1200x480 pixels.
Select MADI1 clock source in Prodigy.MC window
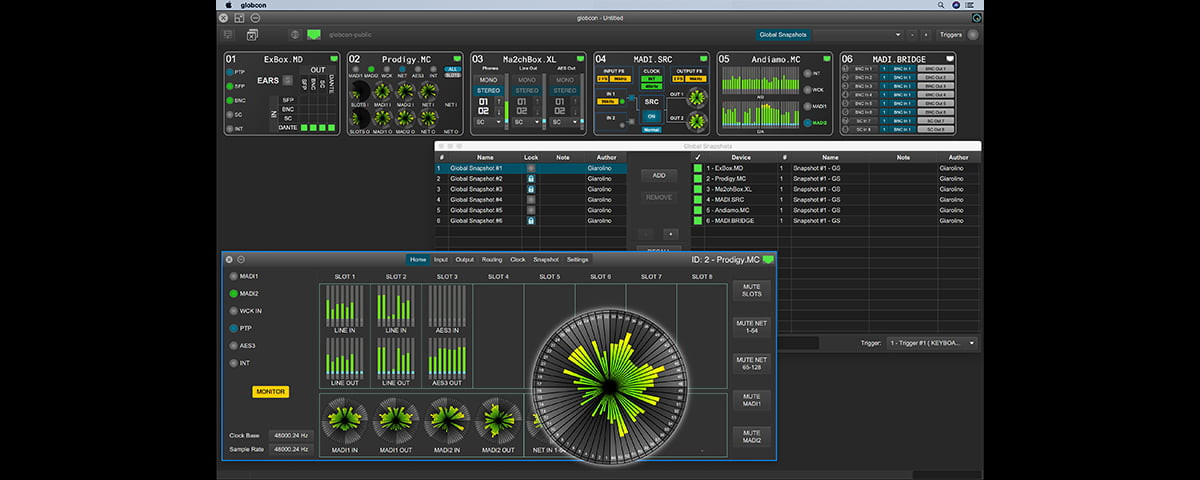pos(235,276)
